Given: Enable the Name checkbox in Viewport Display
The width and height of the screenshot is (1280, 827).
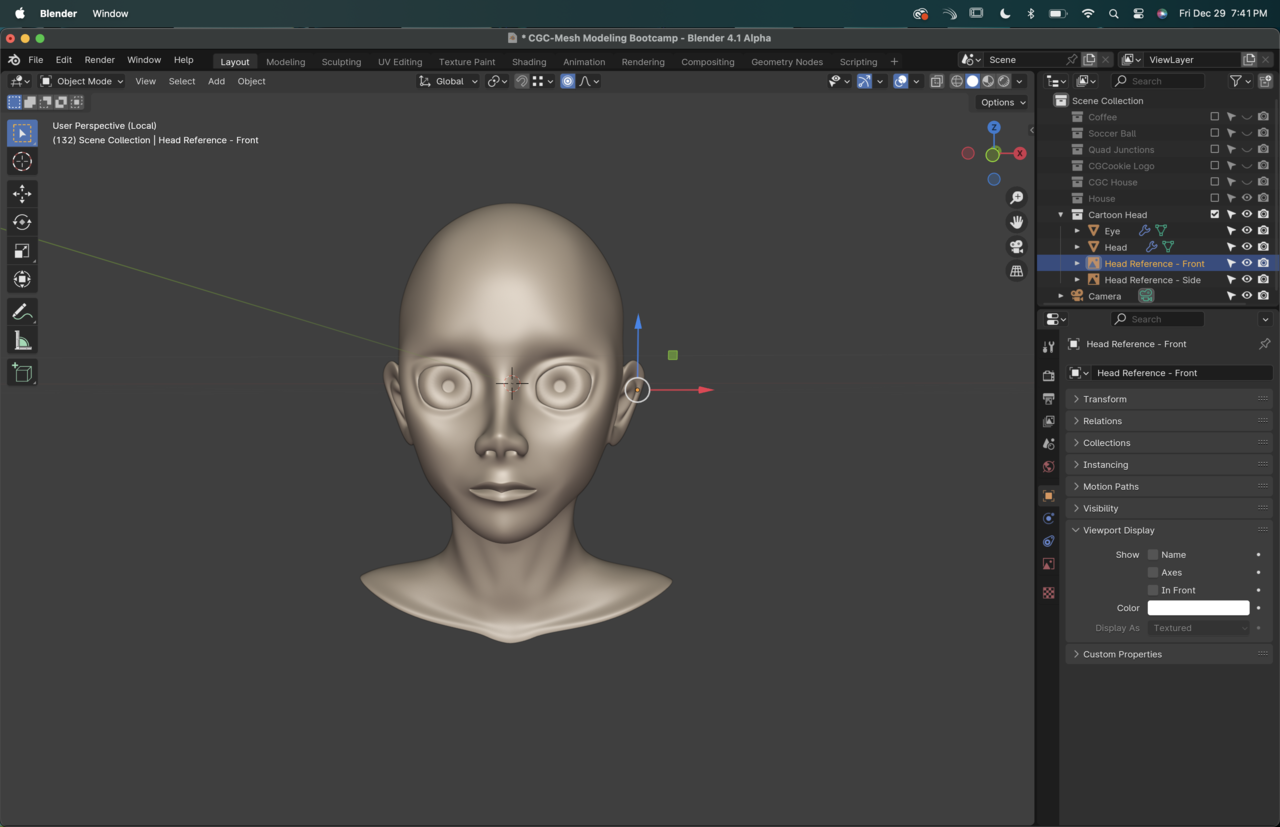Looking at the screenshot, I should (x=1153, y=554).
